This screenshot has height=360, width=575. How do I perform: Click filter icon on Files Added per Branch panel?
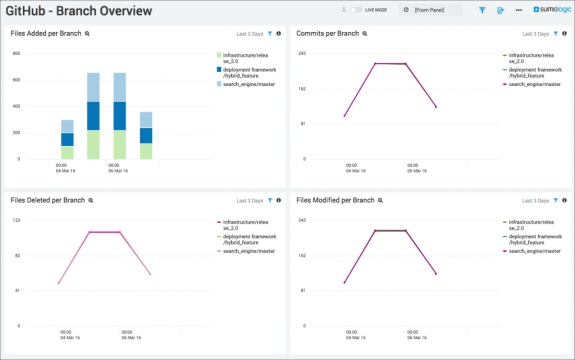(x=270, y=34)
